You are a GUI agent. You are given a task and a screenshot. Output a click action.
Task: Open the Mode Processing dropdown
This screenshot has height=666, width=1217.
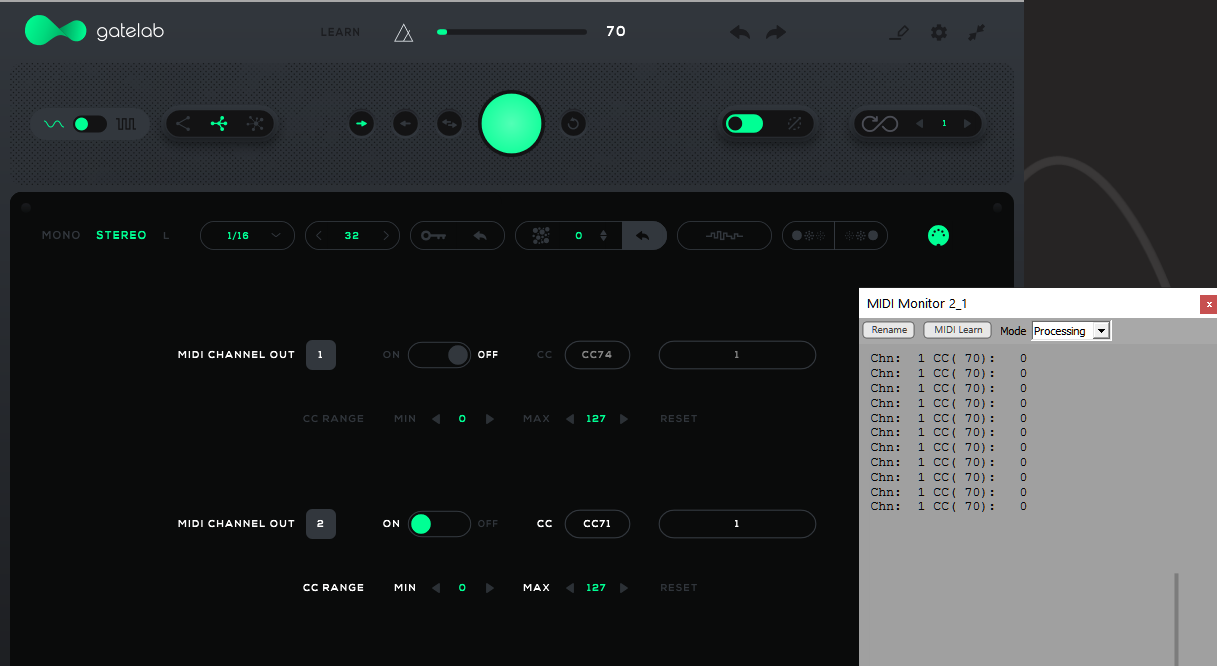(x=1071, y=331)
